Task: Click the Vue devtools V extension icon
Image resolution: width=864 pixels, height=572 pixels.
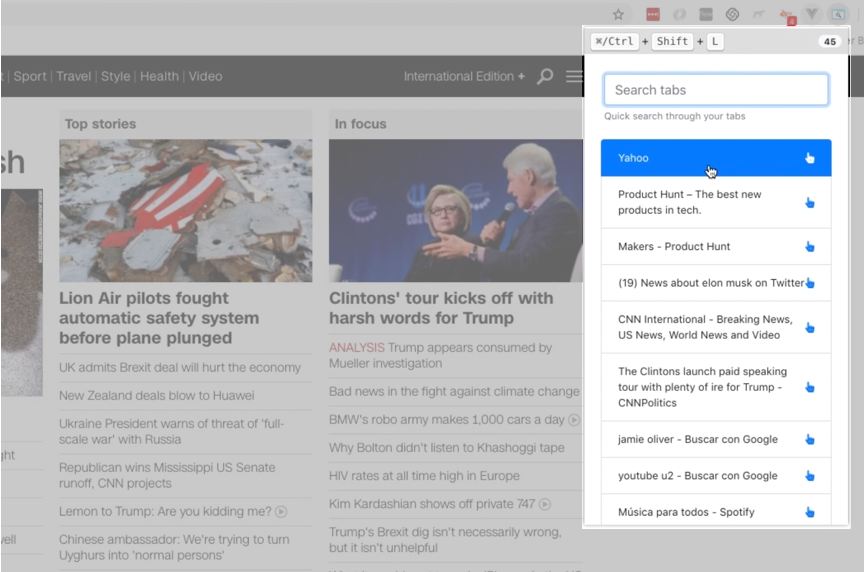Action: point(812,14)
